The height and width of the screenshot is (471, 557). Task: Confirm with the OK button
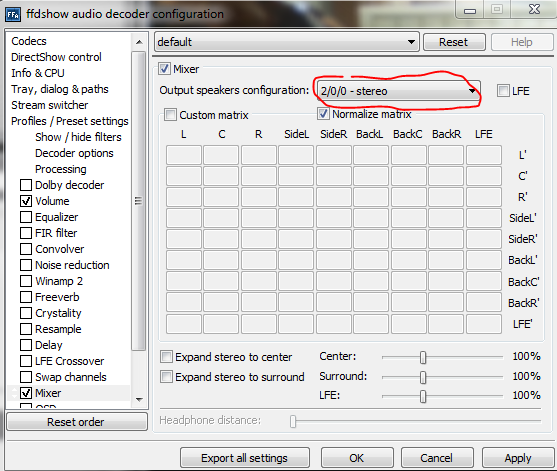[x=357, y=458]
